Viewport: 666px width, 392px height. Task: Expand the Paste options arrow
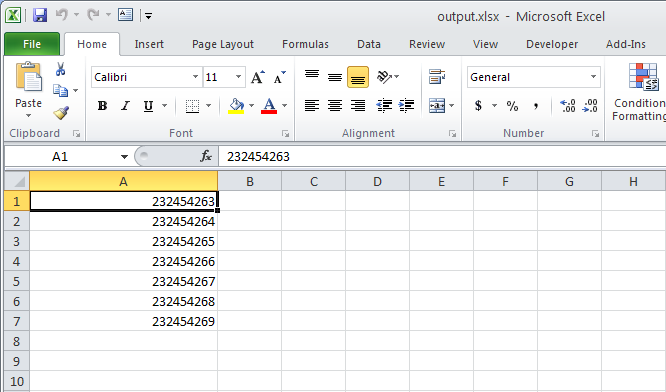[x=28, y=116]
